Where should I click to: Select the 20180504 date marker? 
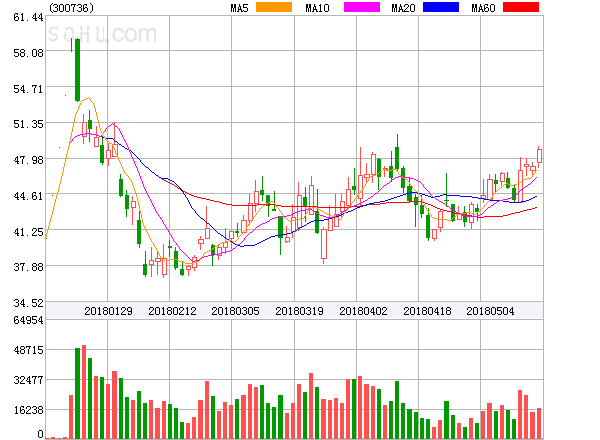(x=490, y=311)
